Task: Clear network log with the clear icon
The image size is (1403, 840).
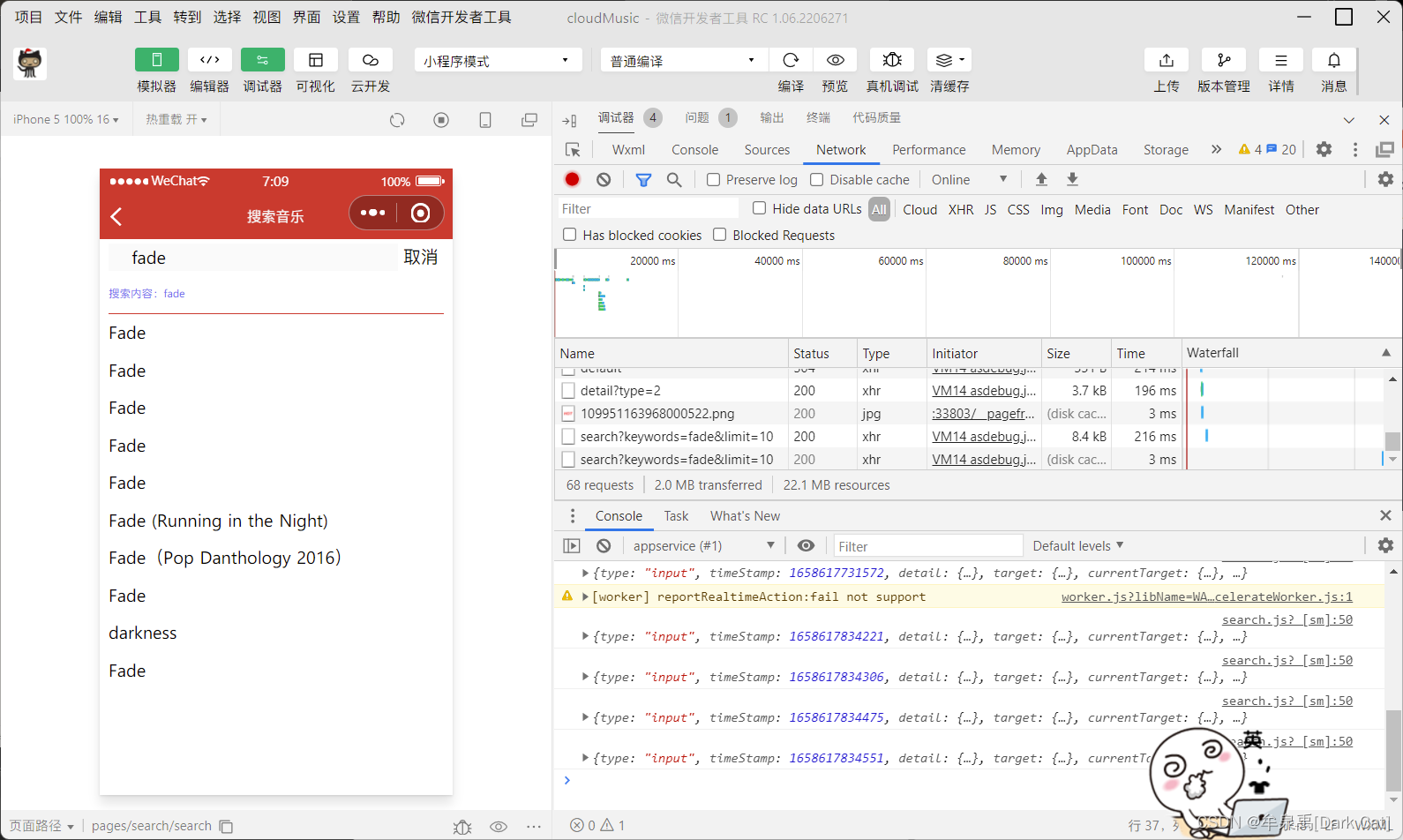Action: pos(604,180)
